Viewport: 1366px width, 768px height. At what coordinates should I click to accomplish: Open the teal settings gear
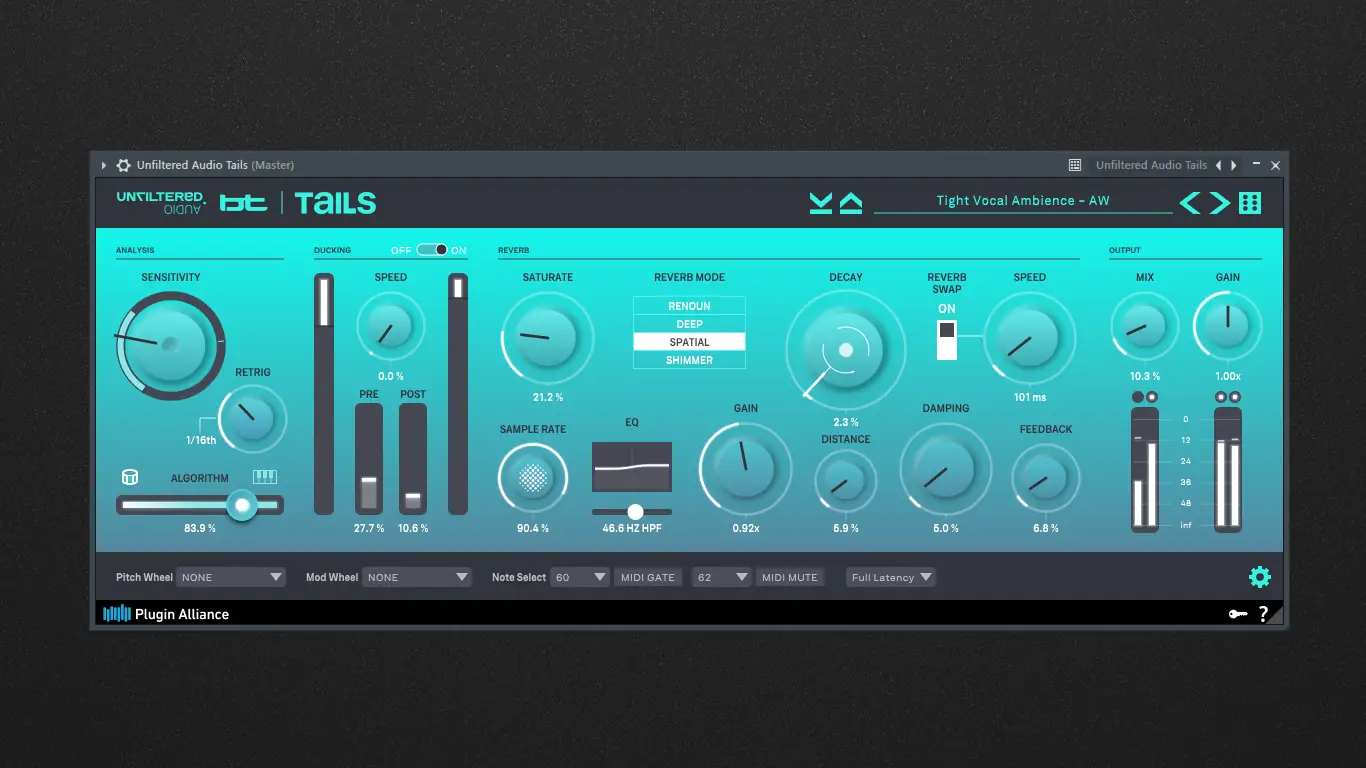click(x=1259, y=577)
